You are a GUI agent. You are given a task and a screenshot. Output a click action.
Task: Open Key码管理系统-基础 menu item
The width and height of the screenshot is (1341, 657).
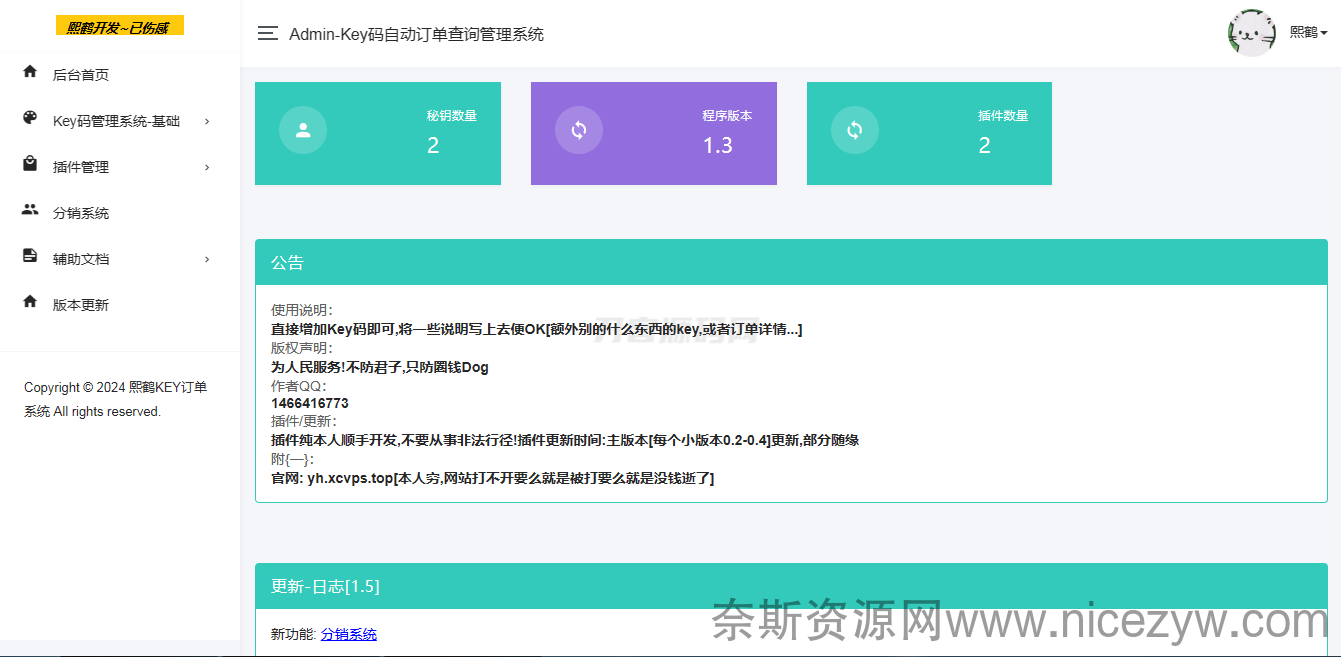(x=120, y=121)
